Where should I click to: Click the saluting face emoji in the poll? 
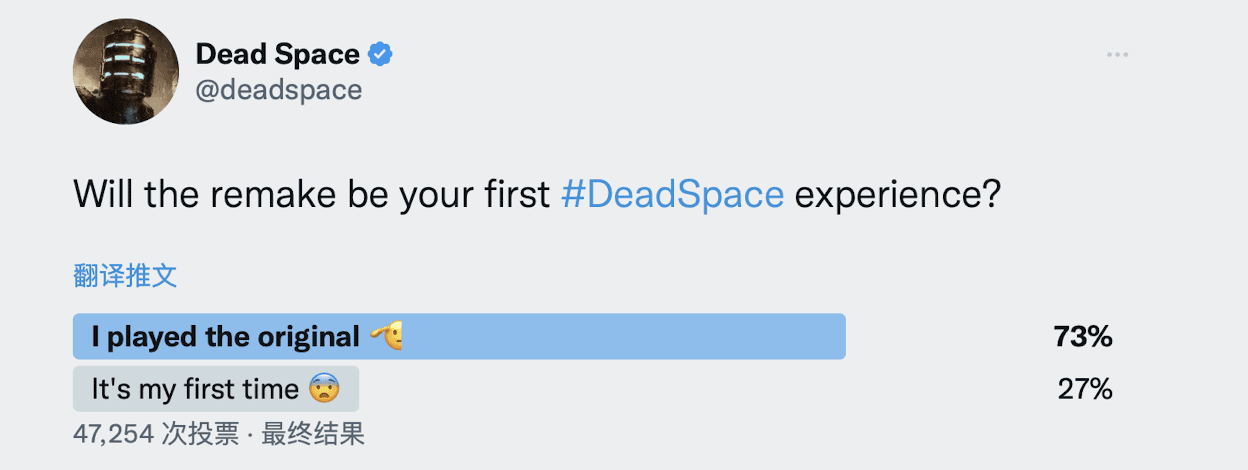(x=387, y=336)
